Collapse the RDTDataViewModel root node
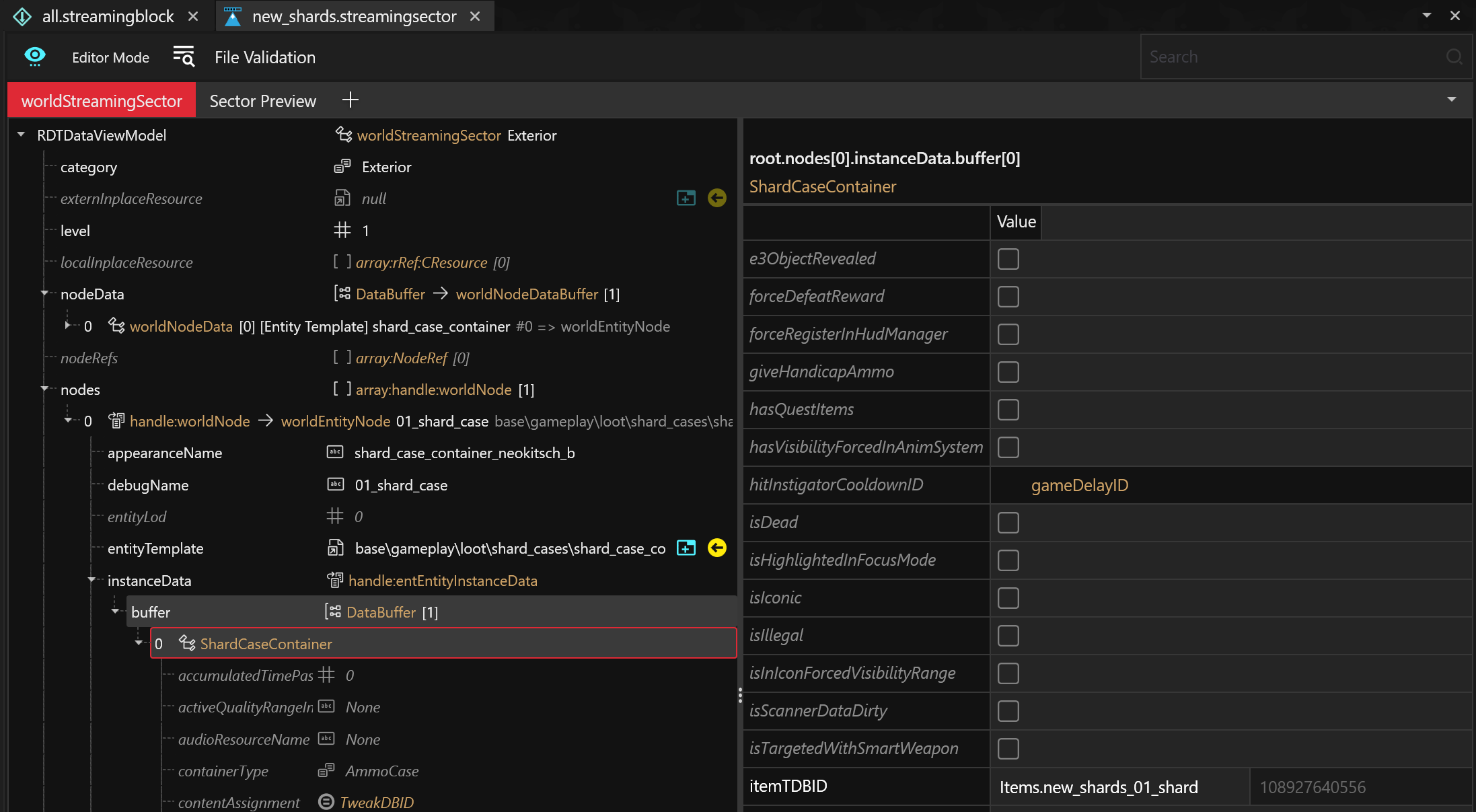The height and width of the screenshot is (812, 1476). 22,135
